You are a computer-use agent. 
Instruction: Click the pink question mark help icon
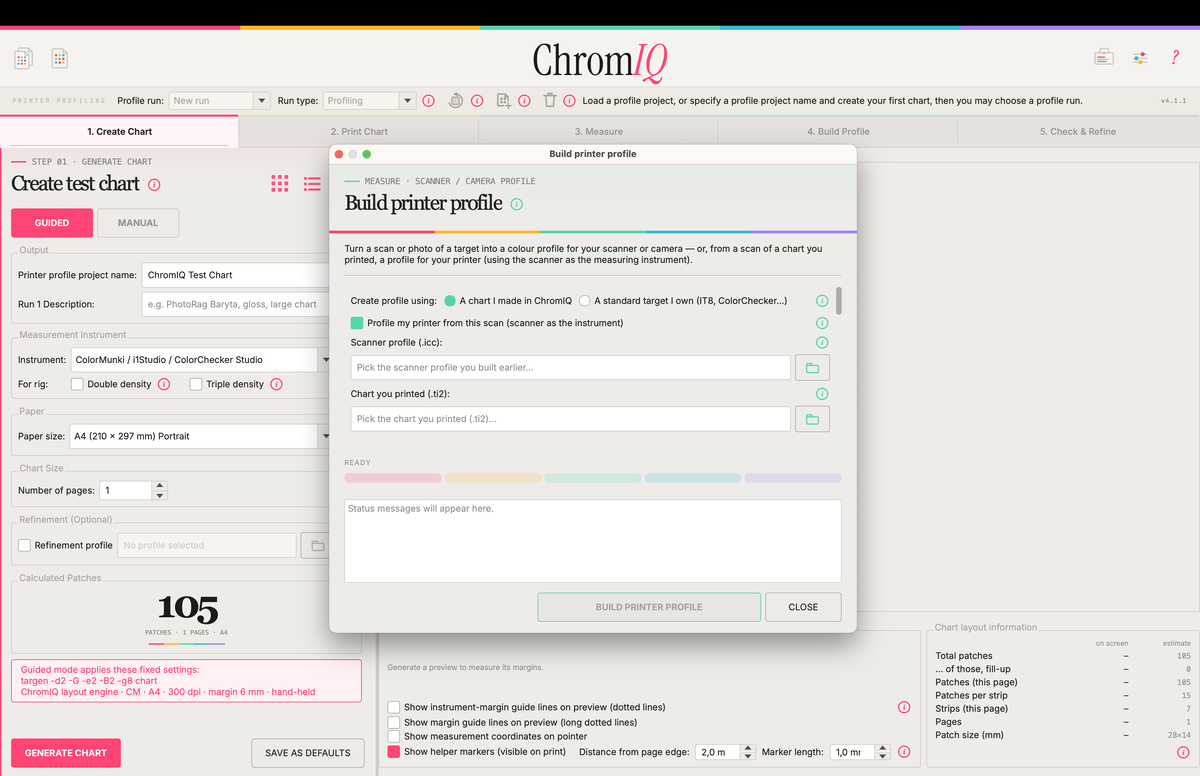(x=1175, y=58)
